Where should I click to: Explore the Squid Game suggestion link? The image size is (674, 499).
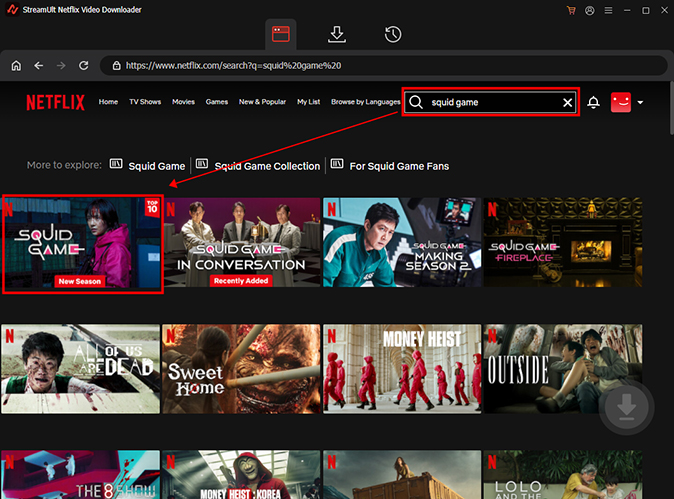point(156,166)
